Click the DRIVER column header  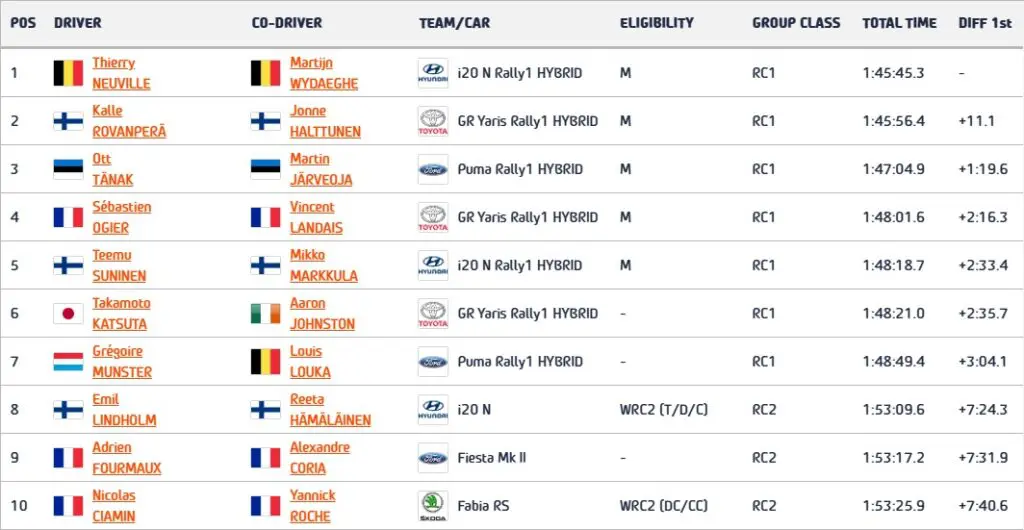78,23
